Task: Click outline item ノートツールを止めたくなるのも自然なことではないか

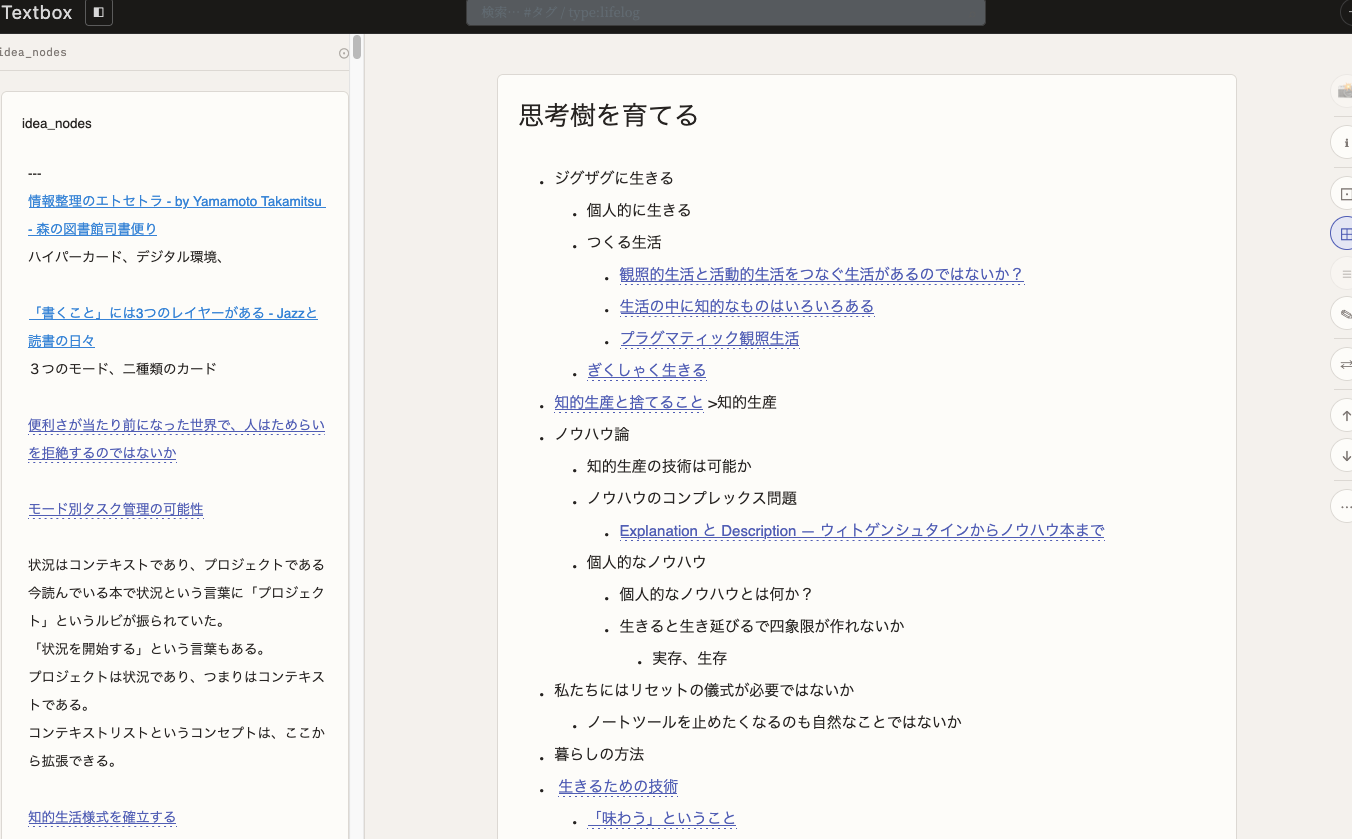Action: click(x=774, y=722)
